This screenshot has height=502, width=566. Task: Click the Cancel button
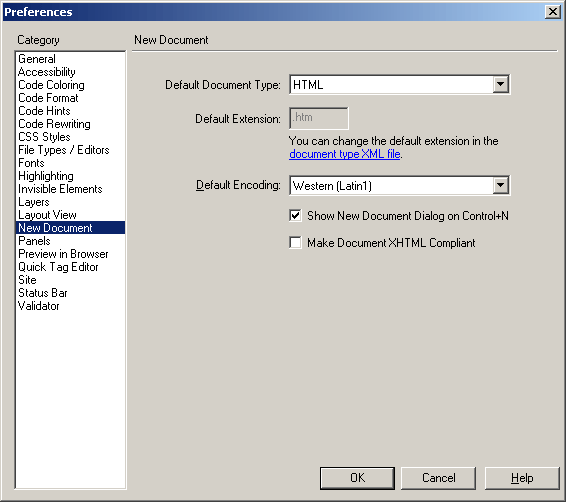pyautogui.click(x=438, y=478)
